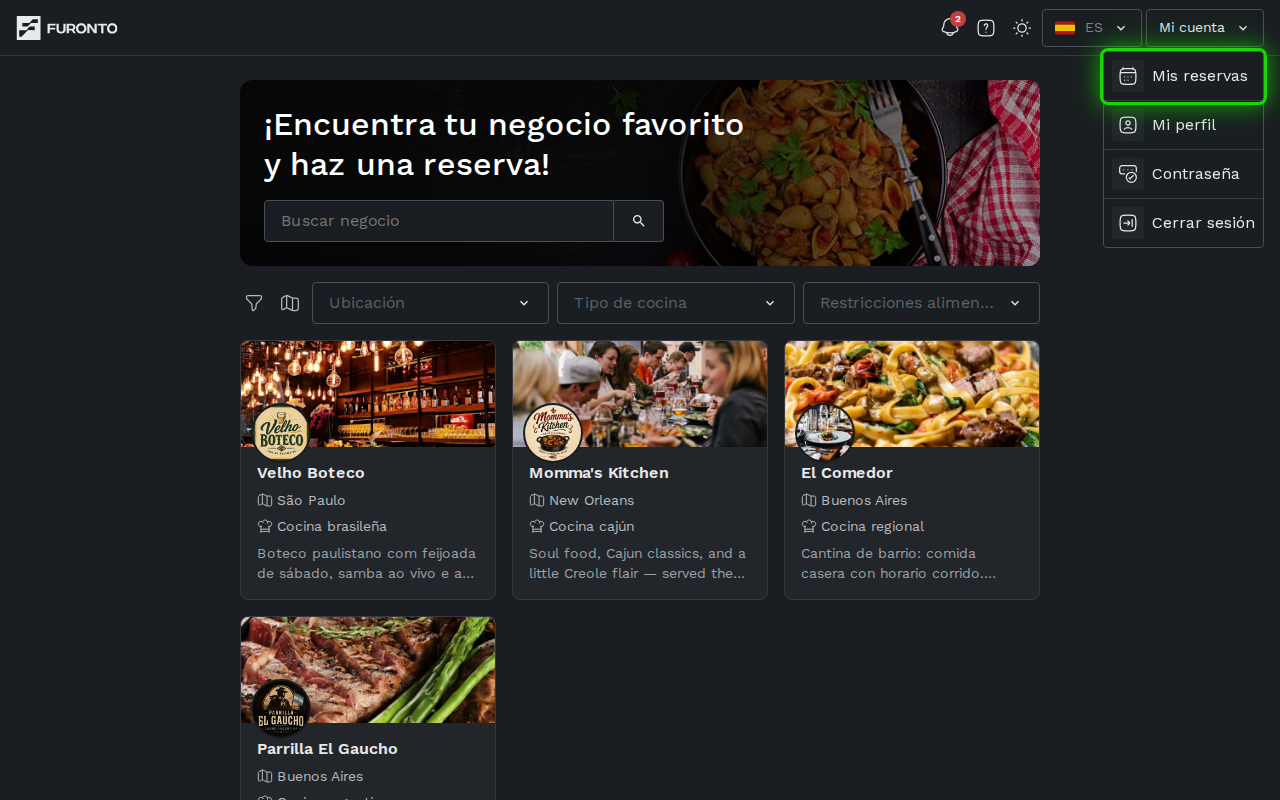Expand the Restricciones alimentarias dropdown
Screen dimensions: 1280x800
(921, 303)
